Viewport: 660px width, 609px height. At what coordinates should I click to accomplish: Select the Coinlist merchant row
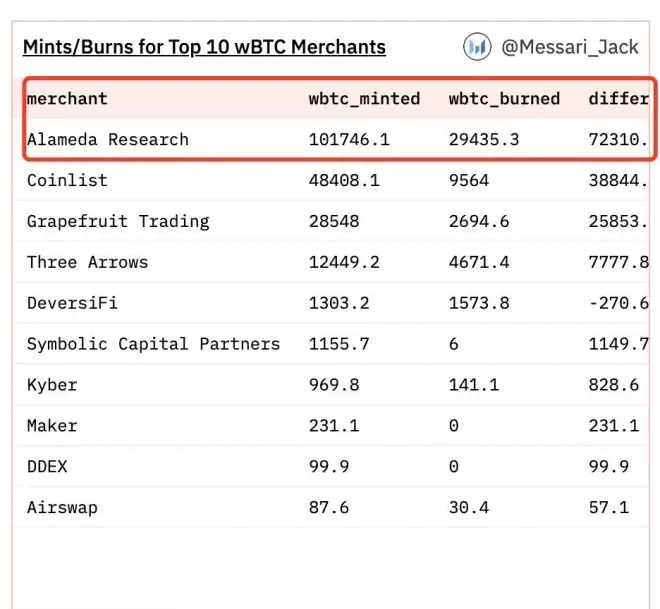[x=67, y=181]
